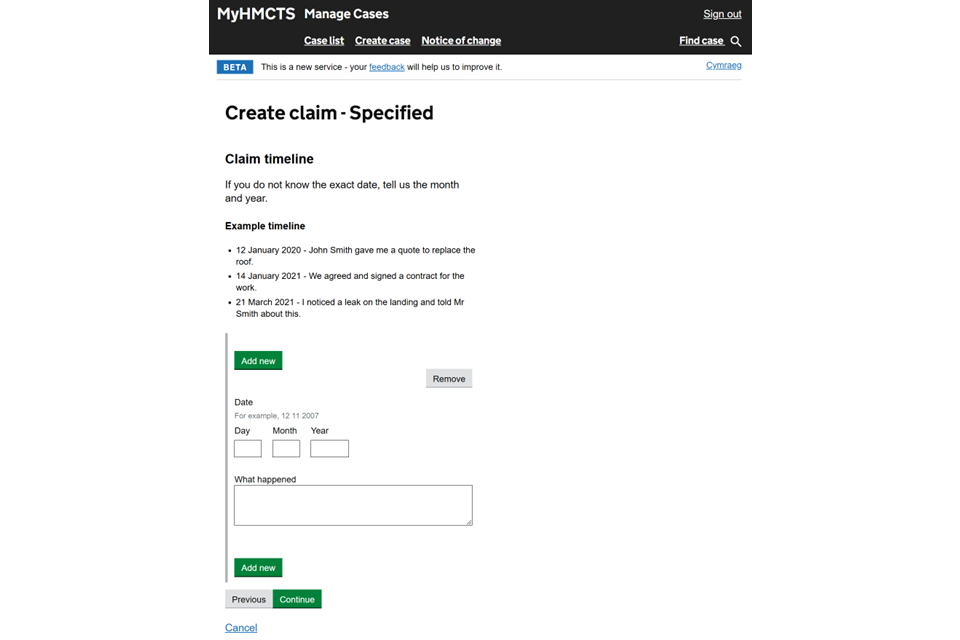This screenshot has height=640, width=960.
Task: Click the MyHMCTS logo text
Action: coord(255,14)
